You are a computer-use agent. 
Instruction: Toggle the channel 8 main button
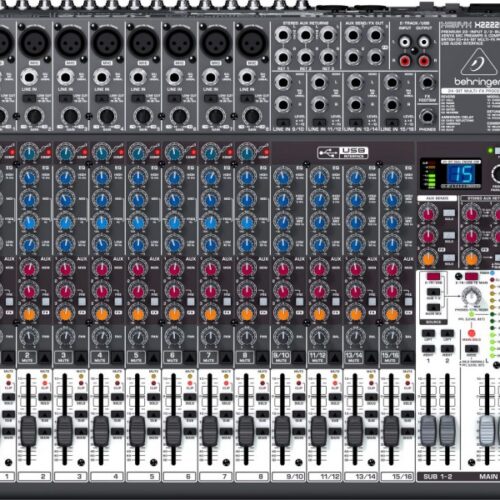[262, 432]
